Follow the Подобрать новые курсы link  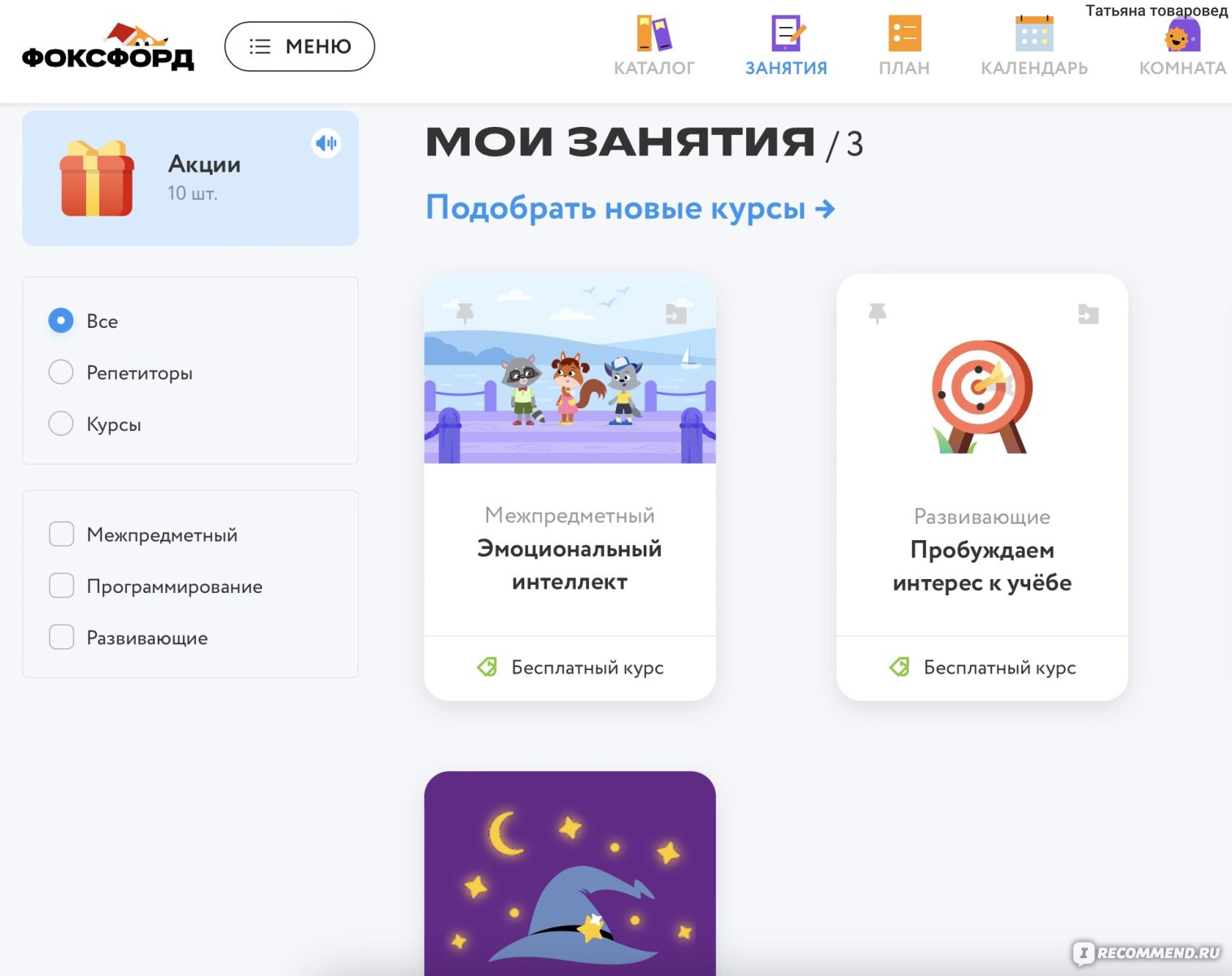tap(631, 208)
